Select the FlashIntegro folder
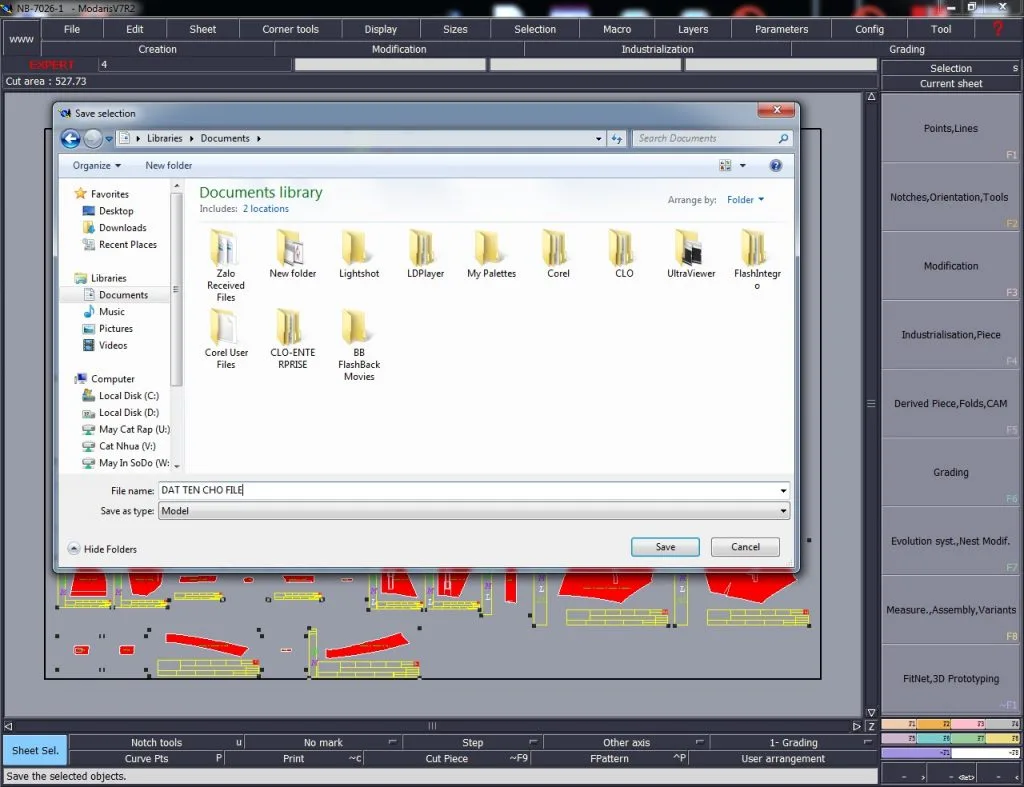 click(x=757, y=259)
